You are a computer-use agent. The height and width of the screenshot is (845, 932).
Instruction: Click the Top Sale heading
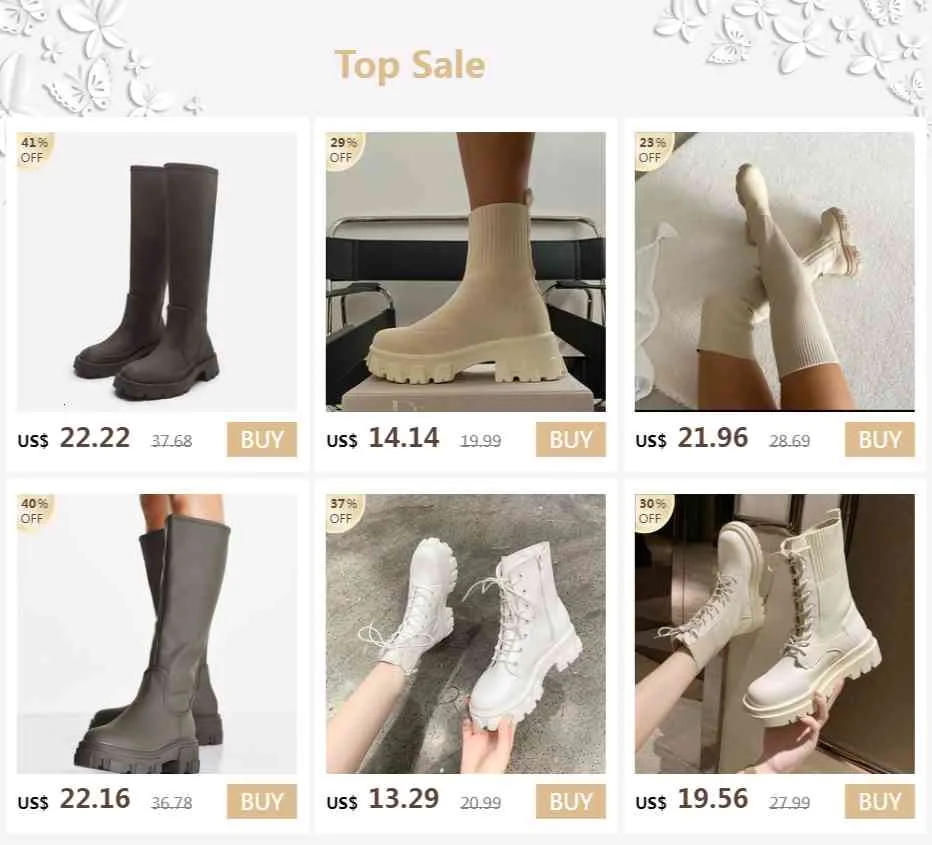410,65
